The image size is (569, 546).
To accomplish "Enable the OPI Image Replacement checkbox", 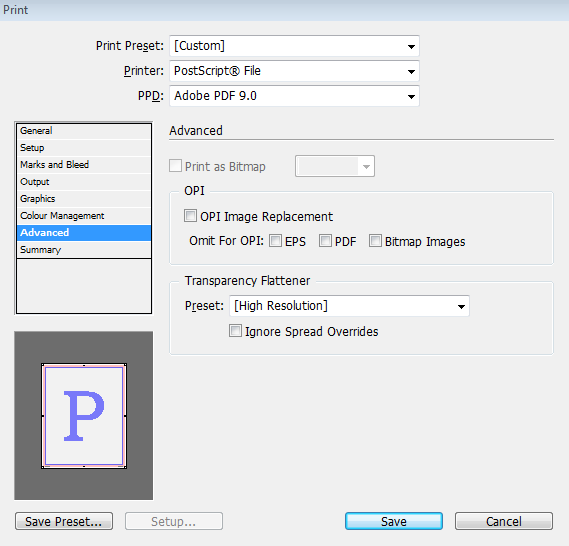I will coord(191,215).
